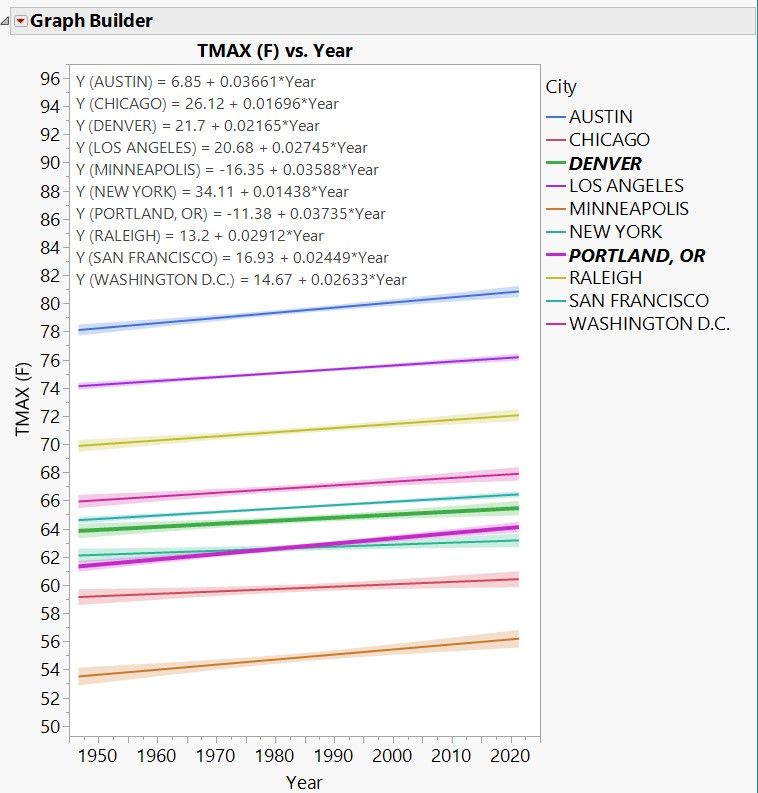Click the CHICAGO red line swatch in legend
This screenshot has width=758, height=793.
[555, 140]
